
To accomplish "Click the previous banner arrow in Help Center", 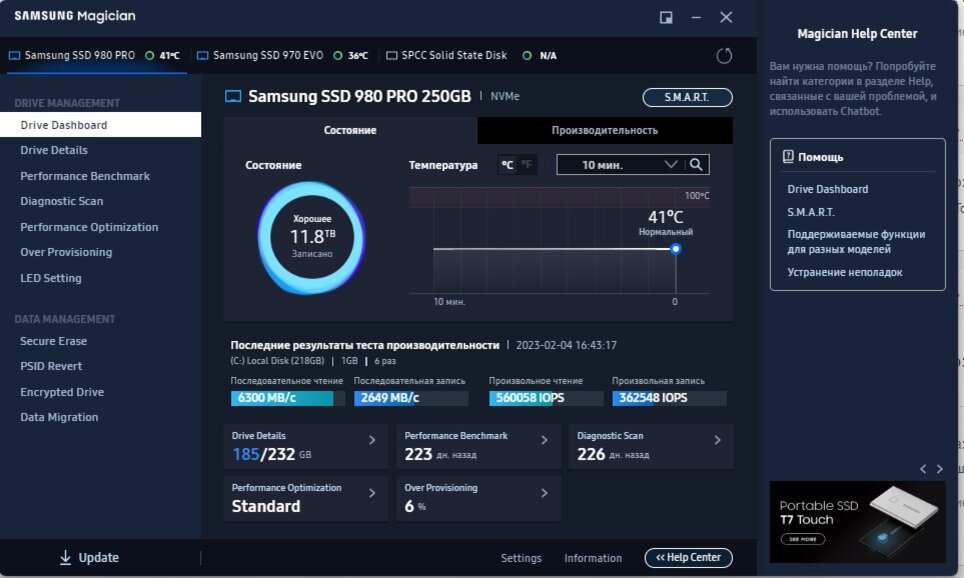I will pos(923,469).
